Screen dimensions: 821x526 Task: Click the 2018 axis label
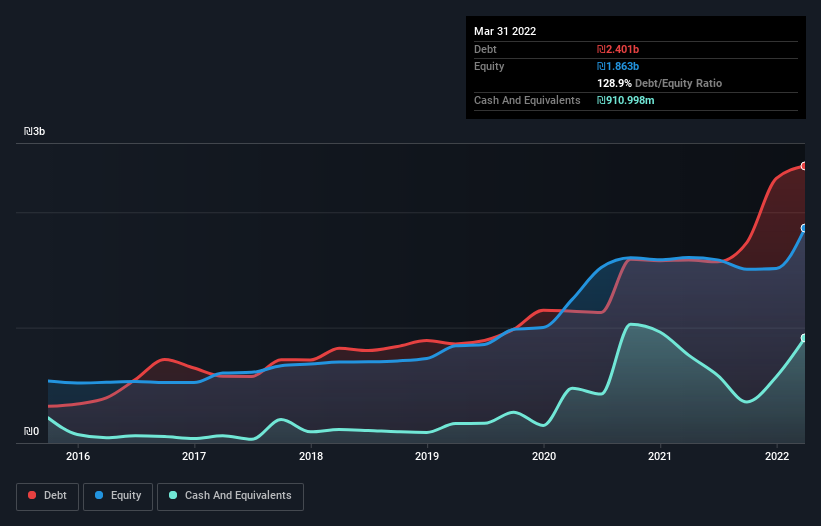coord(311,456)
